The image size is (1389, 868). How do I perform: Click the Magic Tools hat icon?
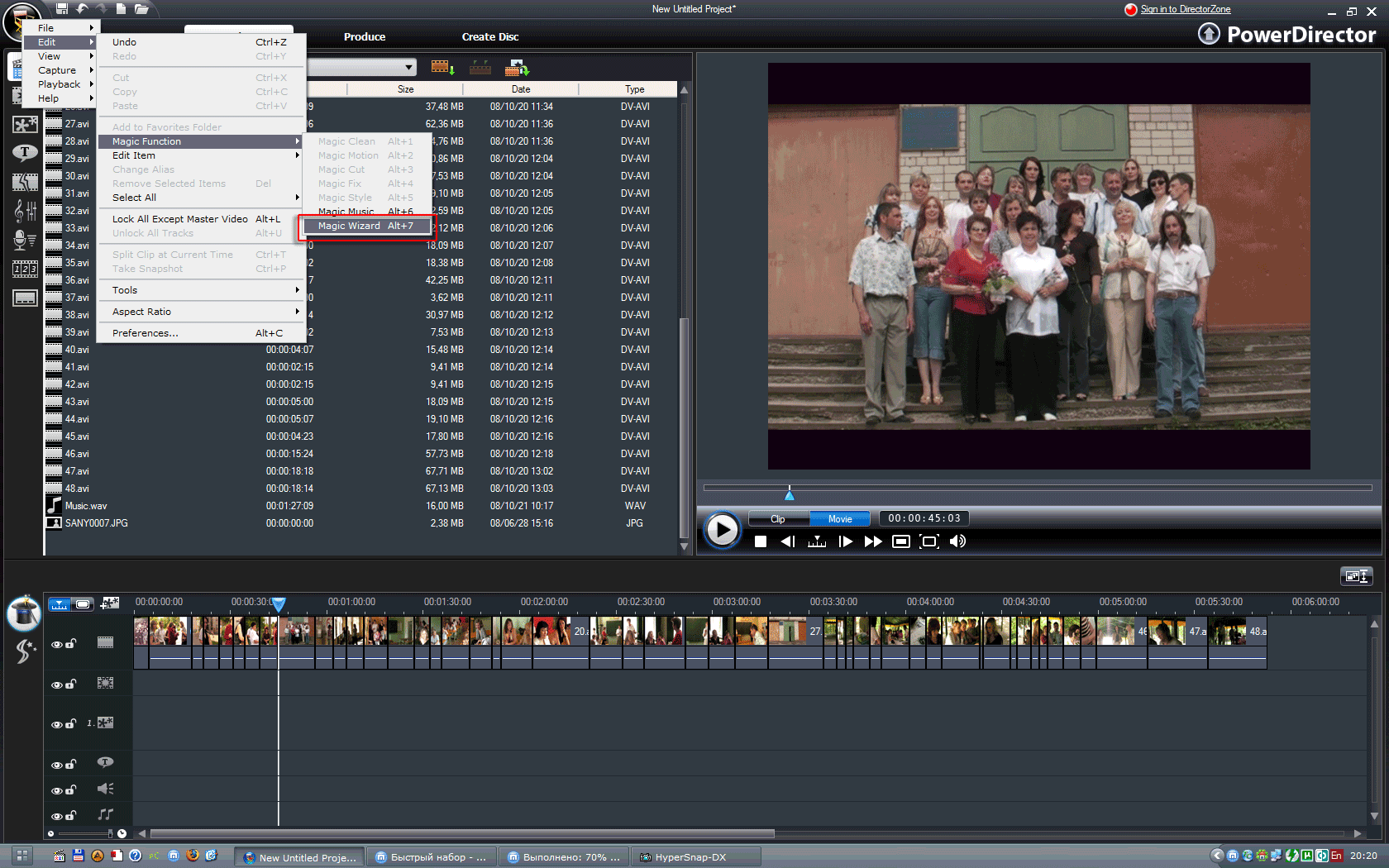[x=23, y=613]
